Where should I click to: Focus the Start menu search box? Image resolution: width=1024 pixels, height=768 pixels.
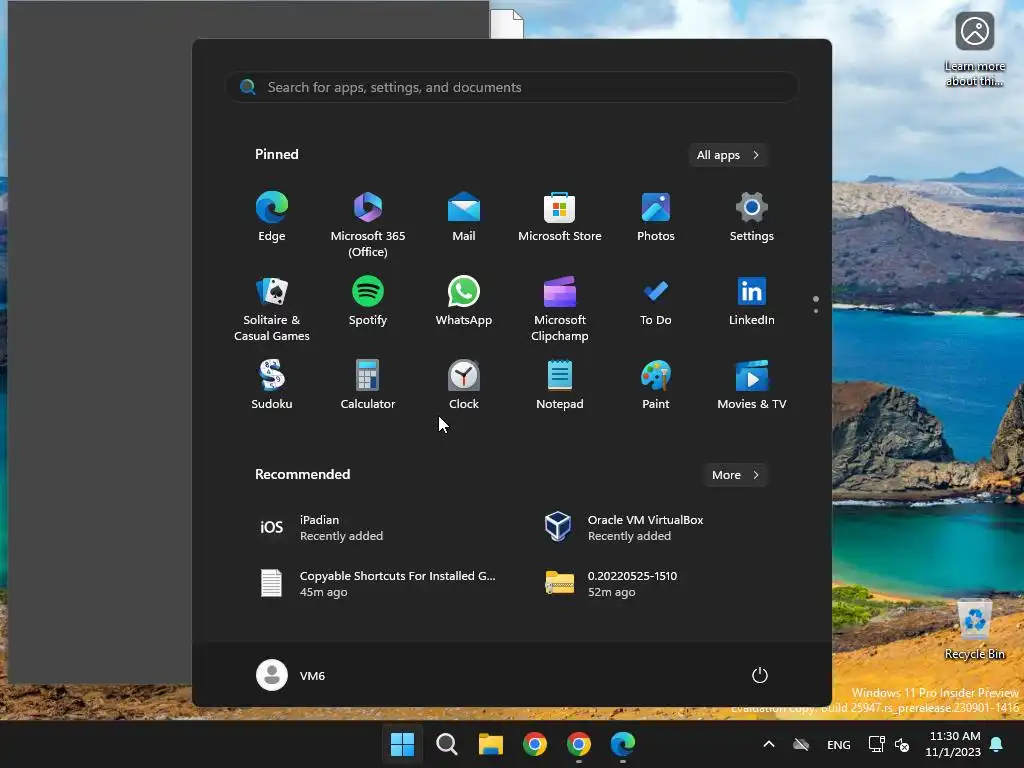(512, 87)
